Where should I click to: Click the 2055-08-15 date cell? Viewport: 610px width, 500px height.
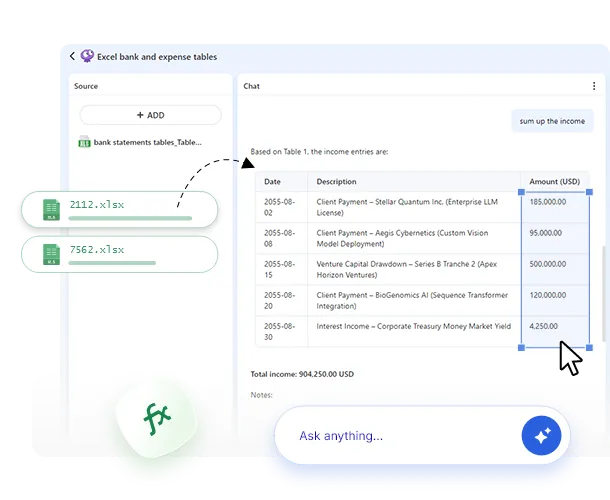coord(282,269)
